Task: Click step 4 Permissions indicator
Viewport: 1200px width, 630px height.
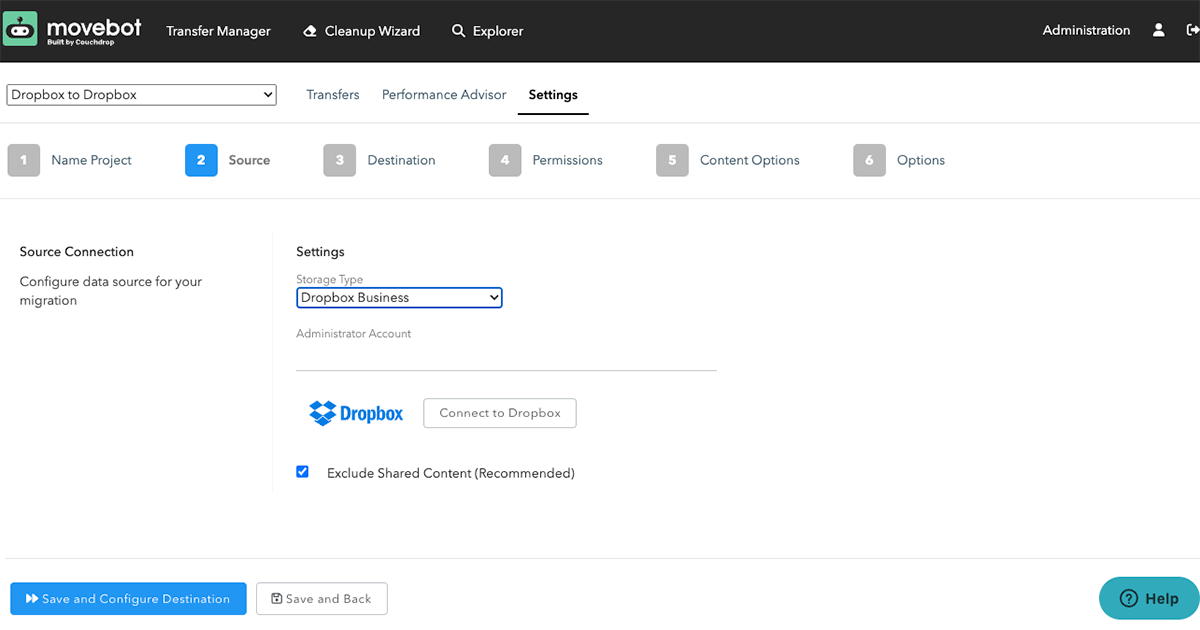Action: tap(505, 160)
